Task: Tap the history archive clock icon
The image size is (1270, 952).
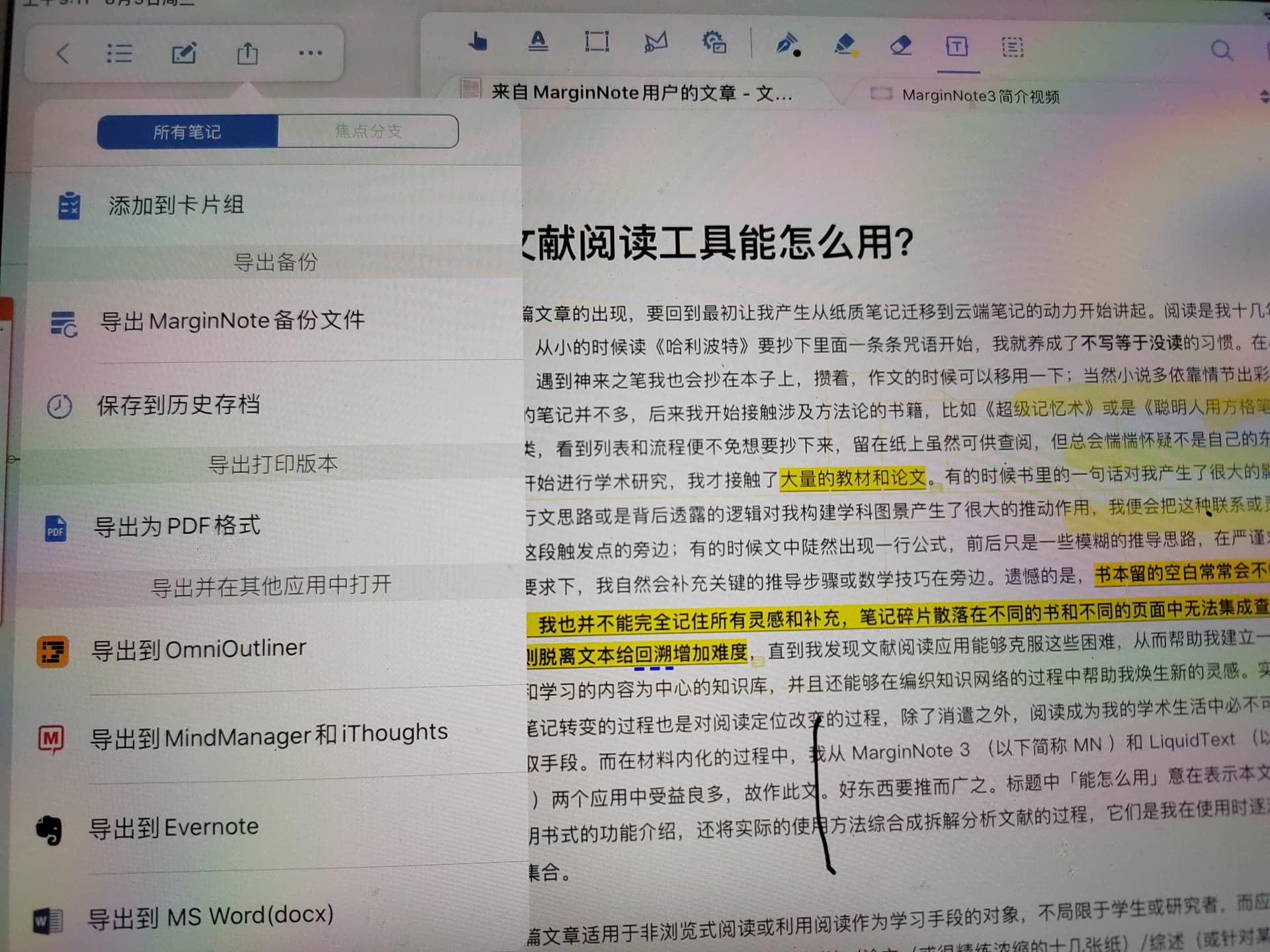Action: (x=60, y=406)
